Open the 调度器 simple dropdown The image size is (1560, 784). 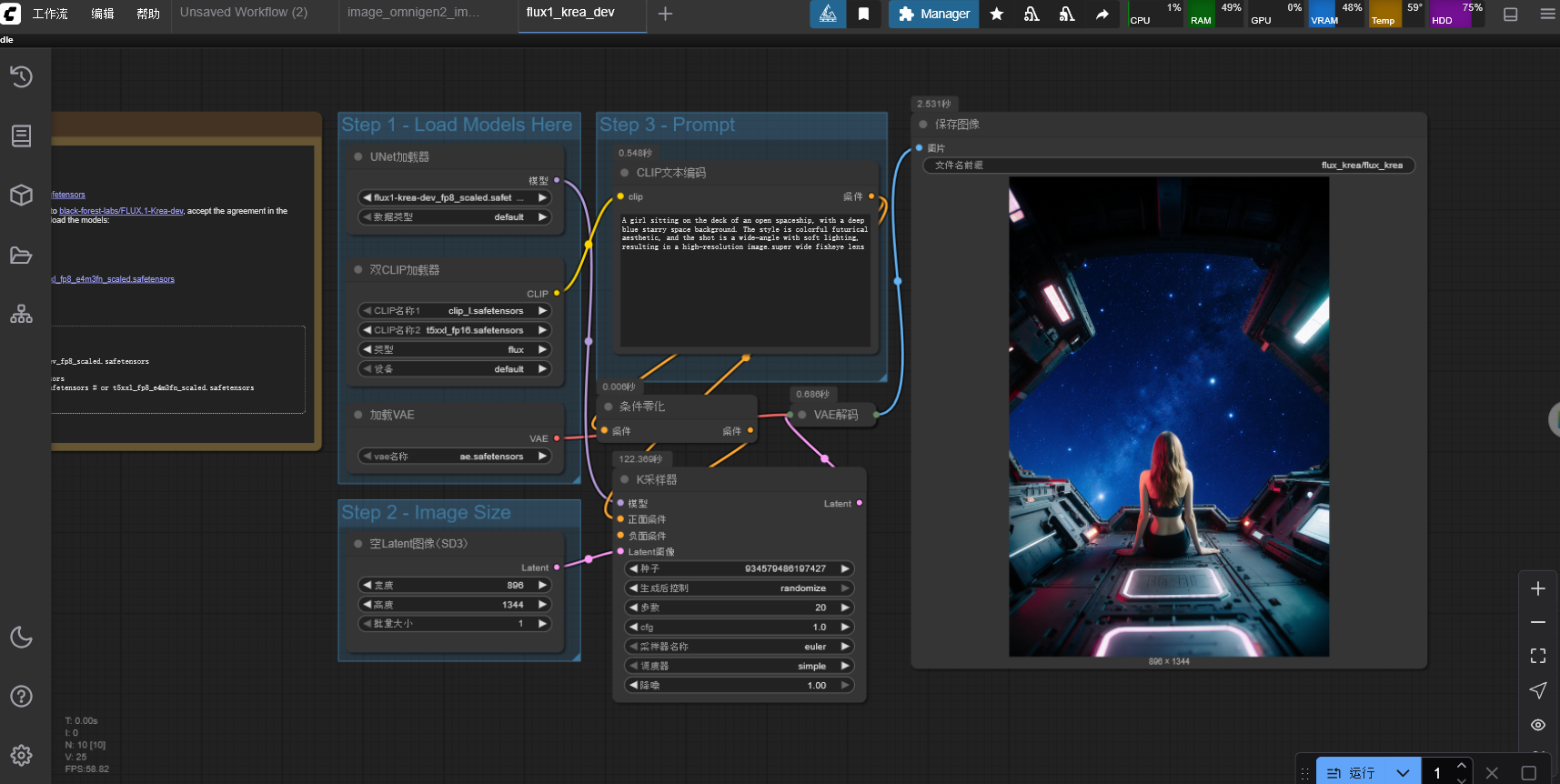point(740,666)
